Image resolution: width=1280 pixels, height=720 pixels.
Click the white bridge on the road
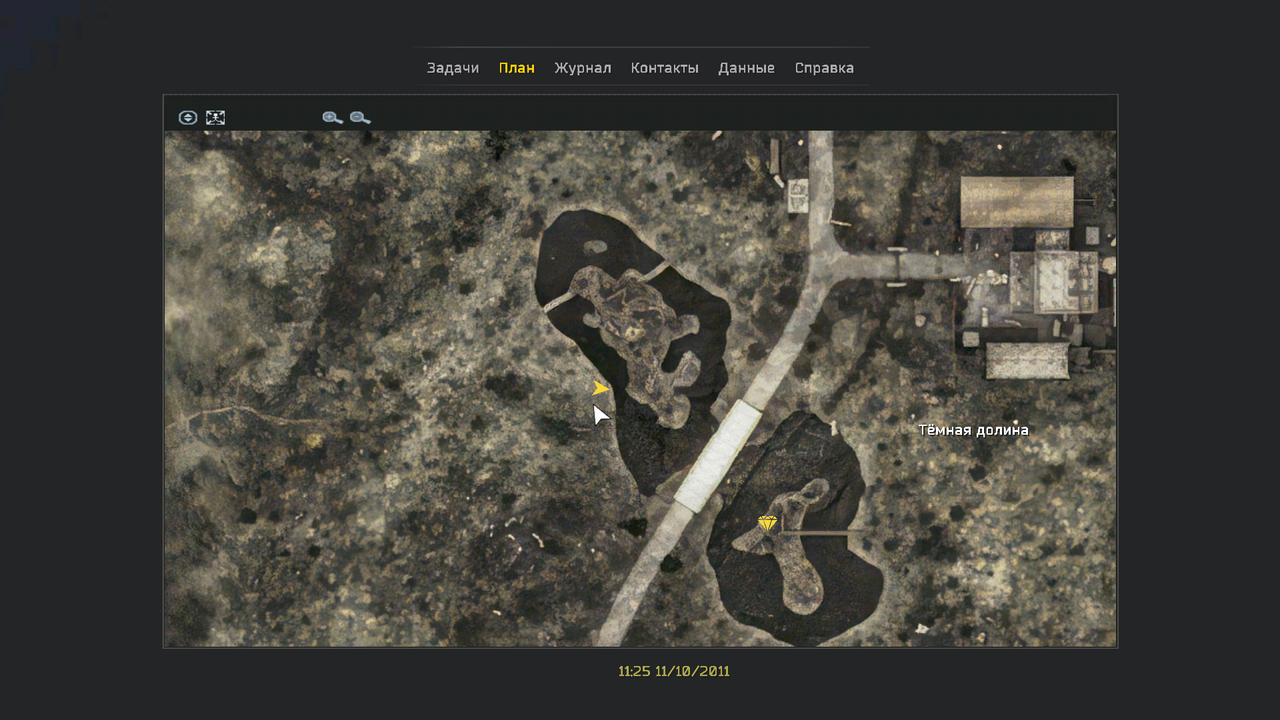718,456
